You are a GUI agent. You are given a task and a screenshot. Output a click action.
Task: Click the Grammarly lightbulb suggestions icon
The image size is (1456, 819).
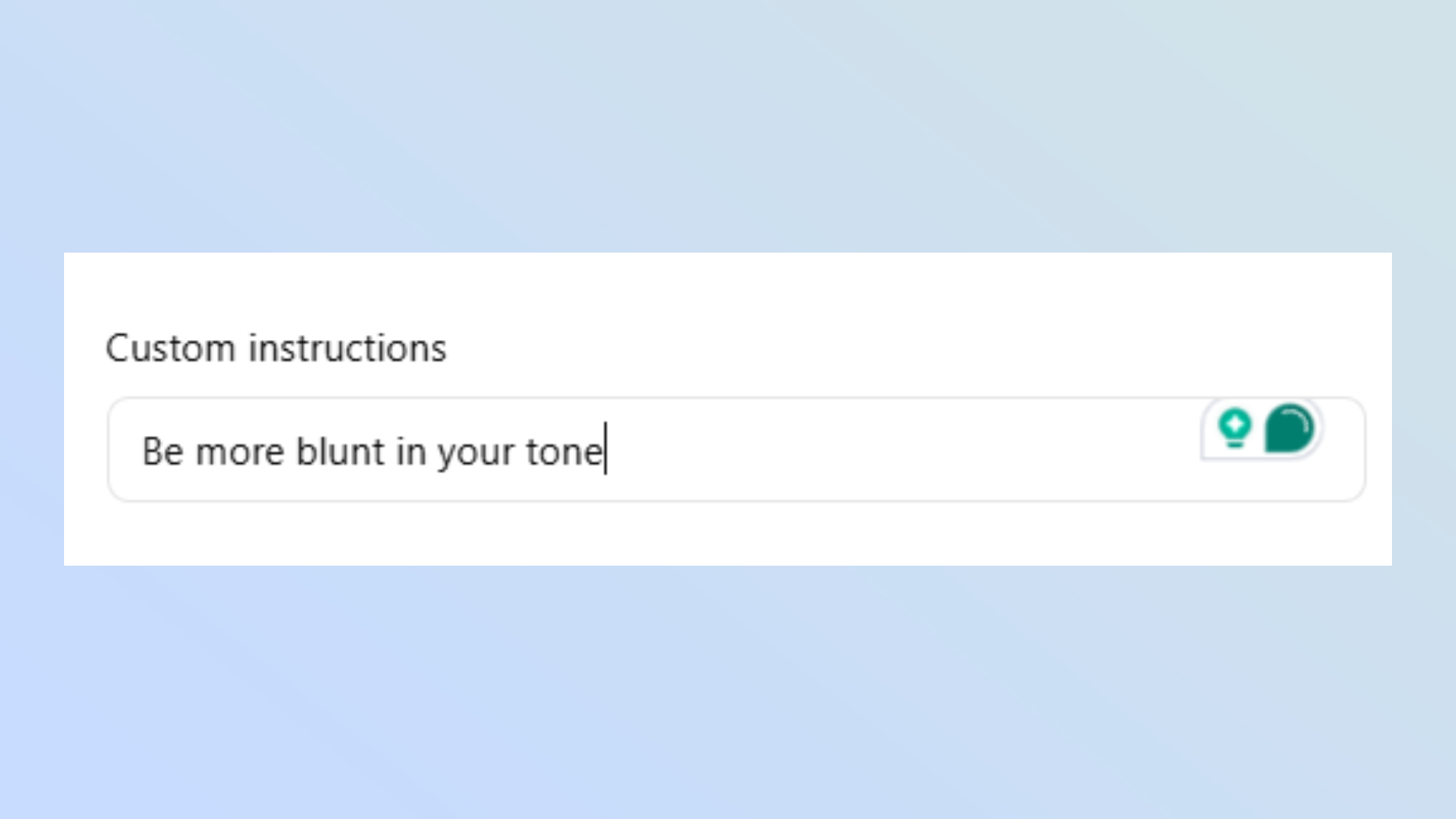pos(1235,428)
